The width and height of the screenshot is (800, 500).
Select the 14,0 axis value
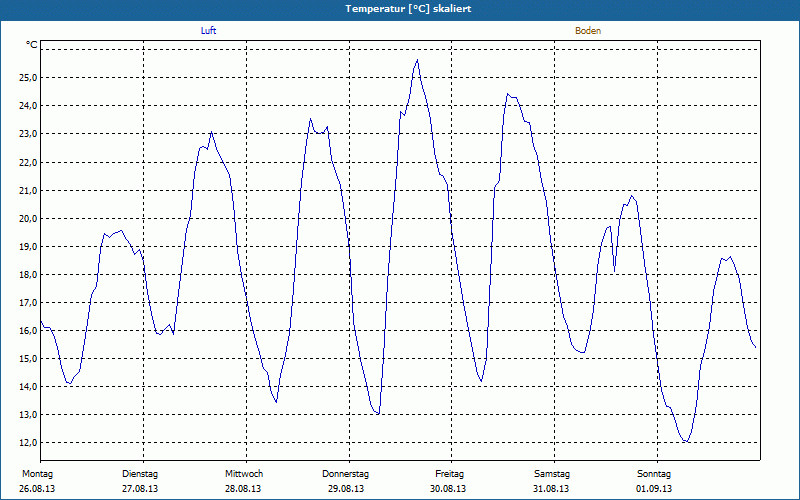(x=28, y=387)
